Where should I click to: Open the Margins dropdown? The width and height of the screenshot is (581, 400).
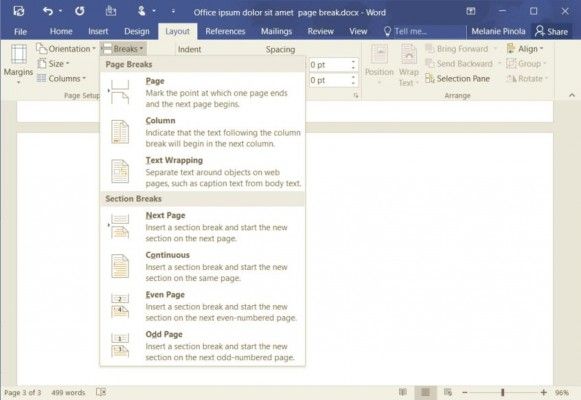[18, 64]
